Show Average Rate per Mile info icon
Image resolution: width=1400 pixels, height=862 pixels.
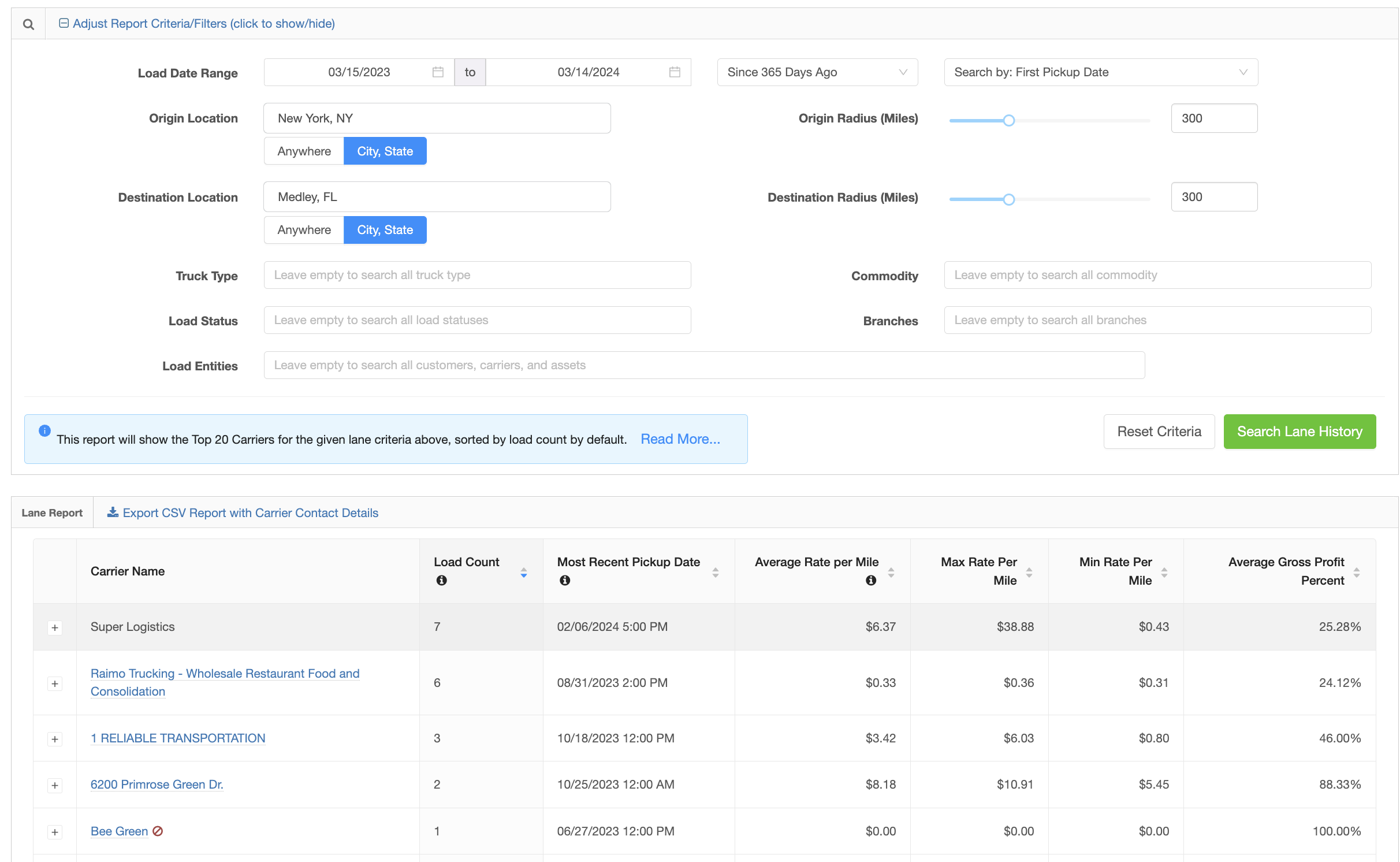pos(871,580)
